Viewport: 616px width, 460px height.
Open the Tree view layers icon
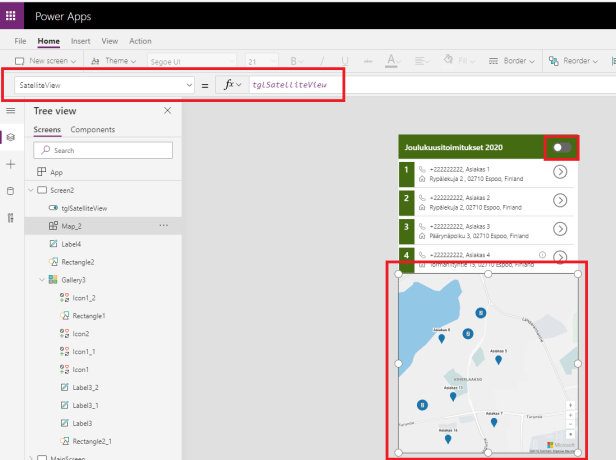click(11, 137)
